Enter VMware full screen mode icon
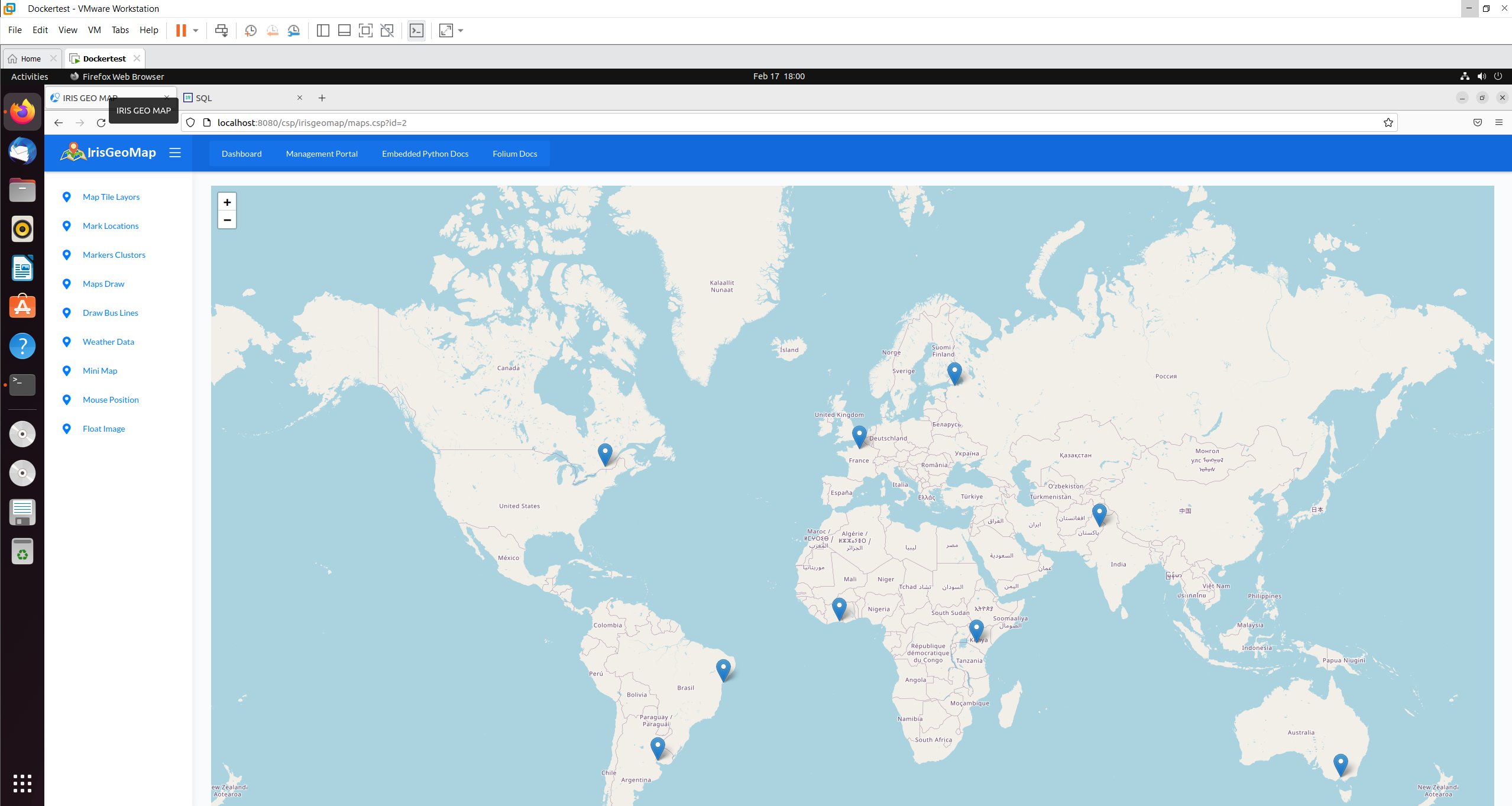1512x806 pixels. pyautogui.click(x=365, y=30)
